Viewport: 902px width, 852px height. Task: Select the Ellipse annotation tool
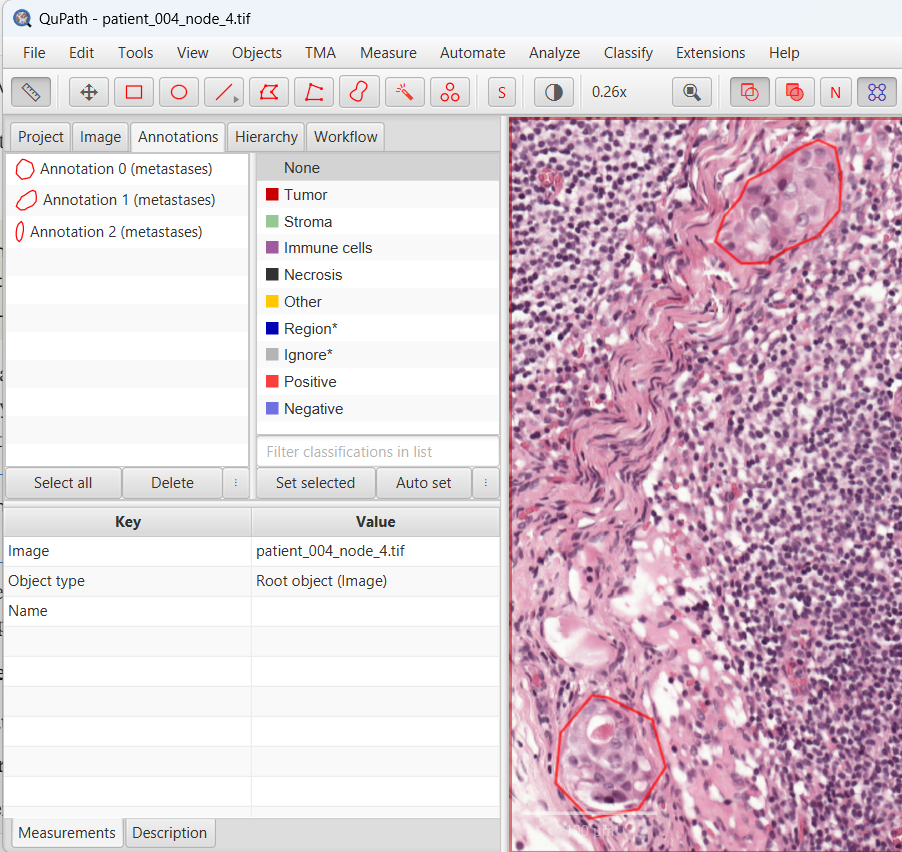[x=179, y=92]
